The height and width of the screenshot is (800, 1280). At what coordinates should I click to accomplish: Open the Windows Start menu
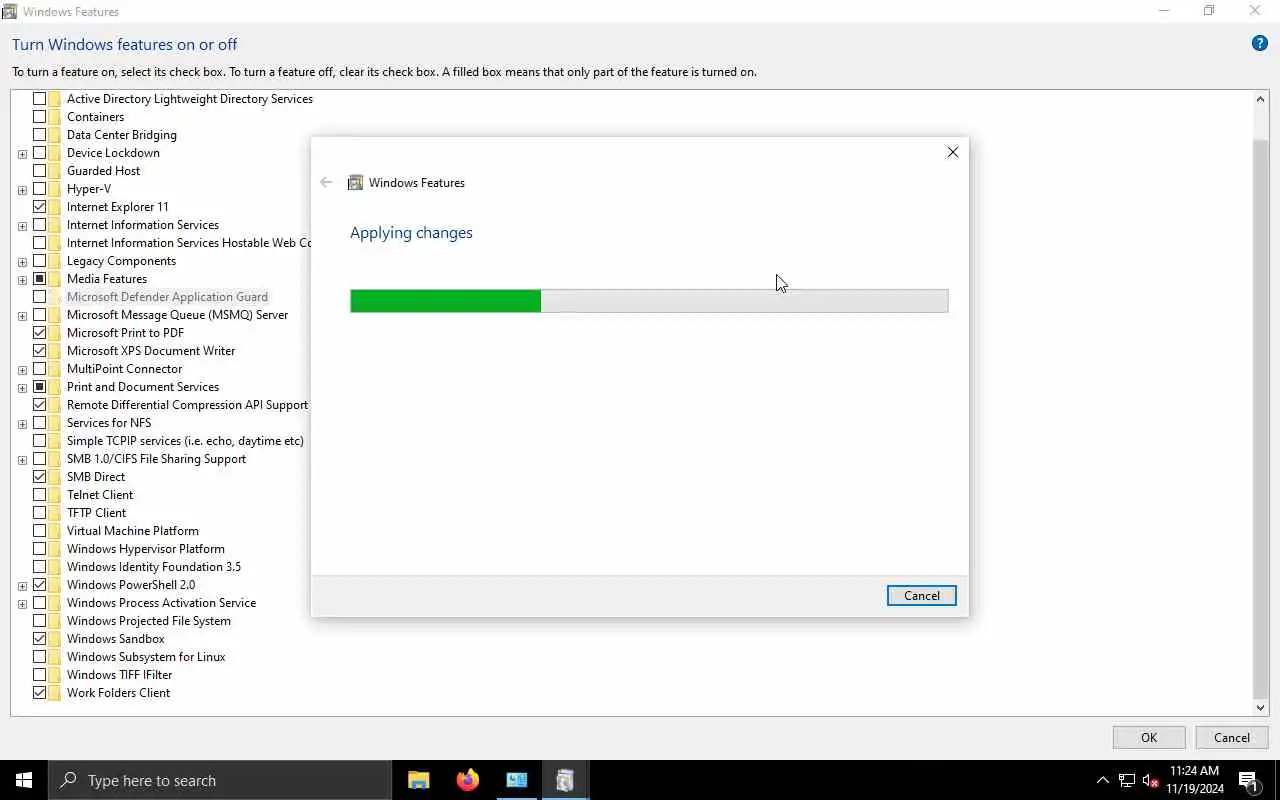pyautogui.click(x=24, y=780)
